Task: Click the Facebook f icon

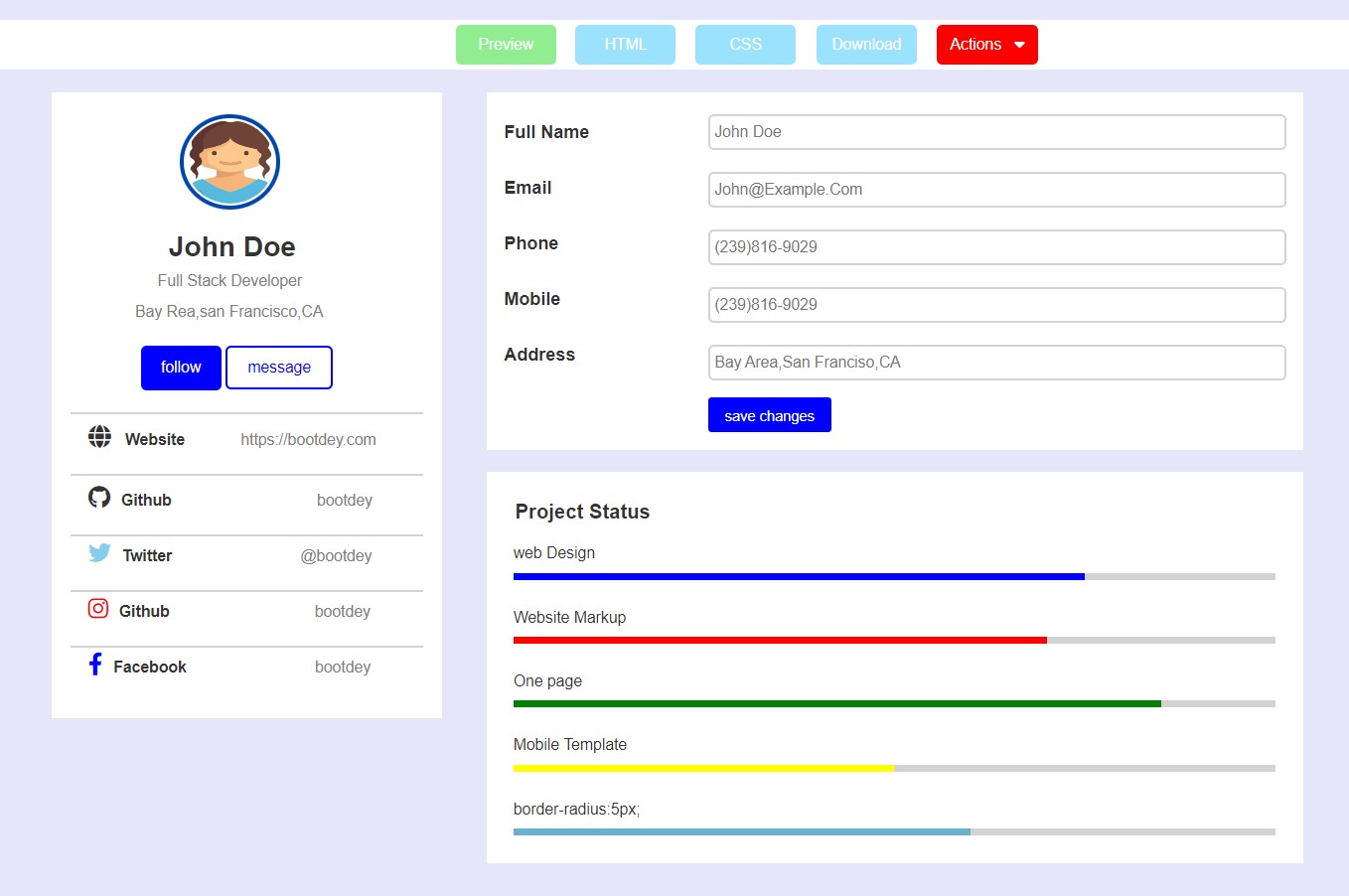Action: tap(95, 664)
